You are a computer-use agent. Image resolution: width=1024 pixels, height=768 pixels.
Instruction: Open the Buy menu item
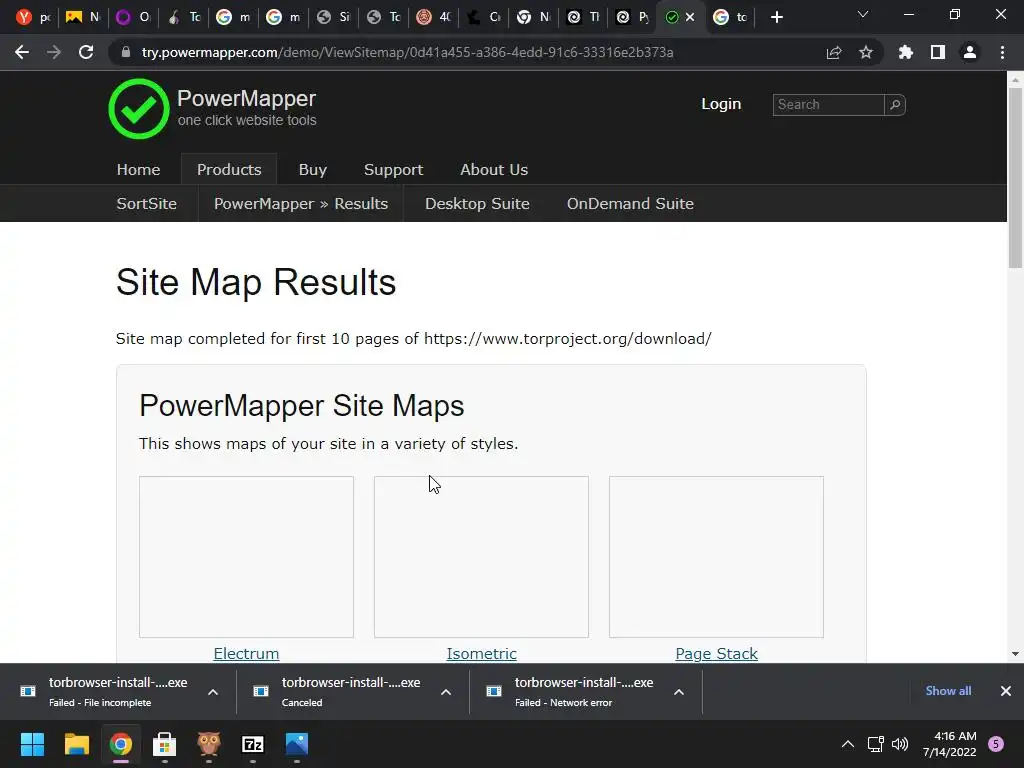(x=313, y=169)
